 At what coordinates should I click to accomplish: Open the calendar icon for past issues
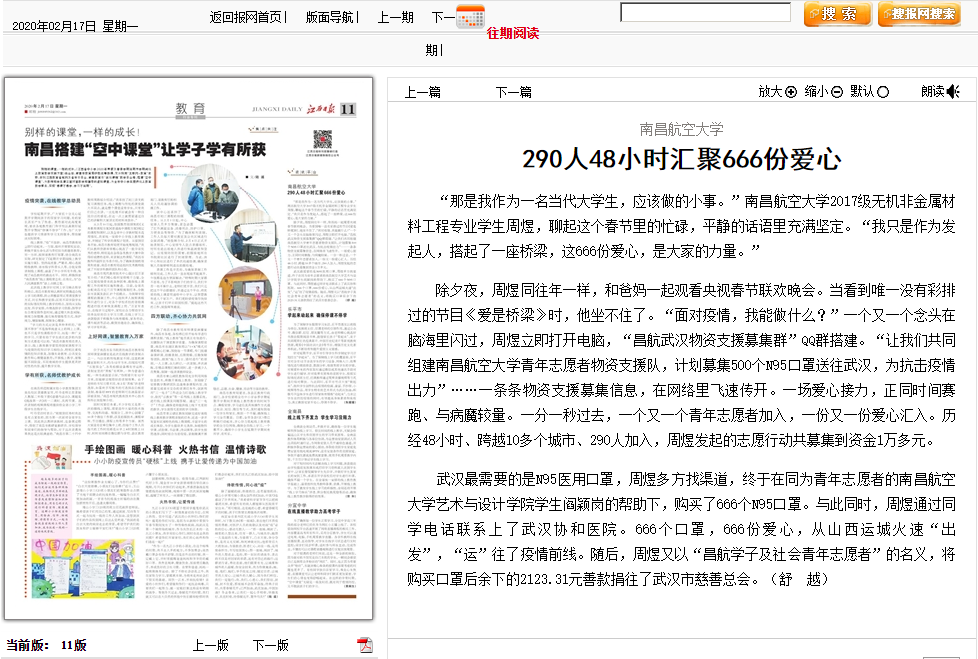pyautogui.click(x=470, y=17)
